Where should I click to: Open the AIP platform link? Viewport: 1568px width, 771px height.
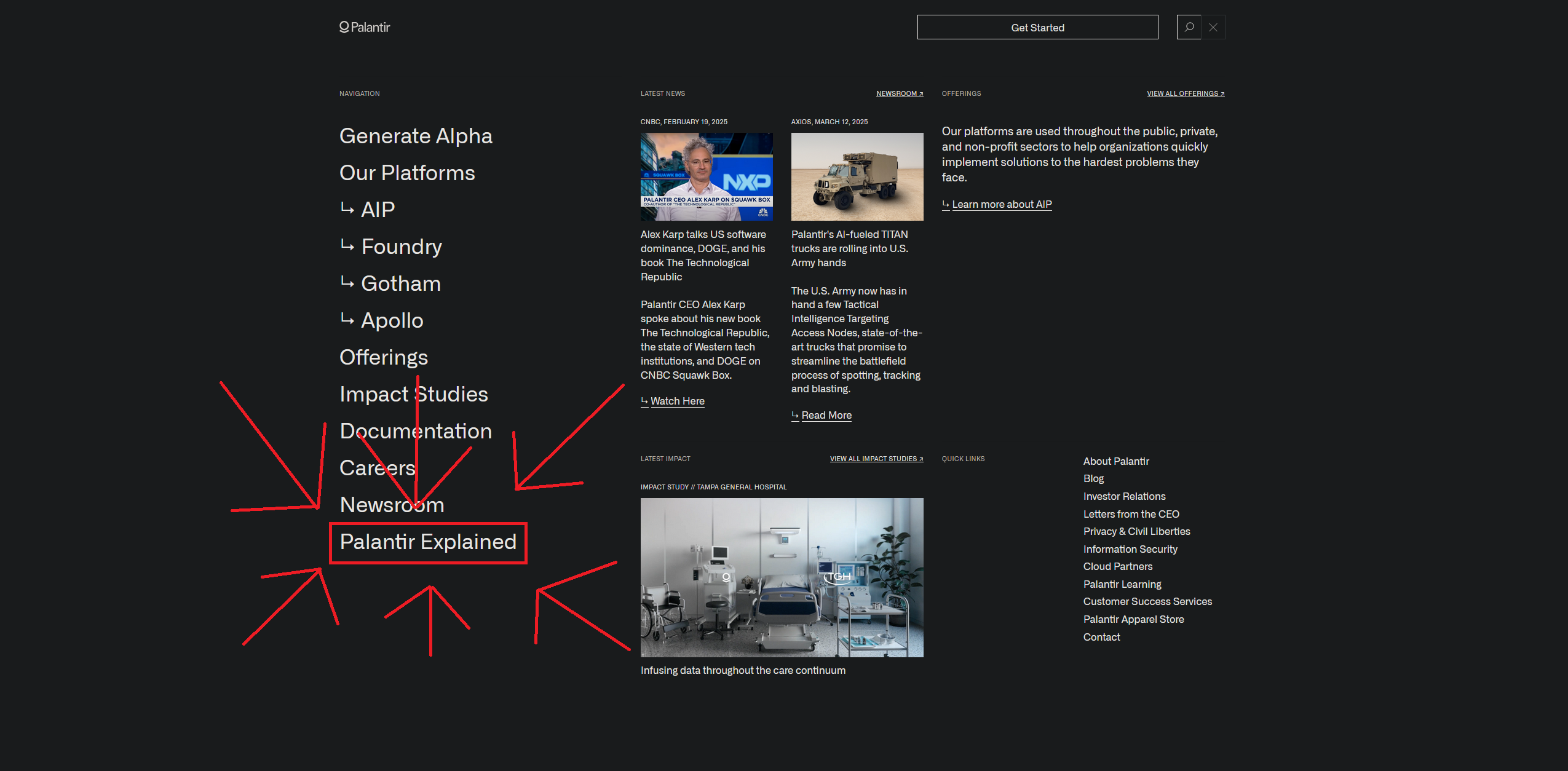(378, 210)
